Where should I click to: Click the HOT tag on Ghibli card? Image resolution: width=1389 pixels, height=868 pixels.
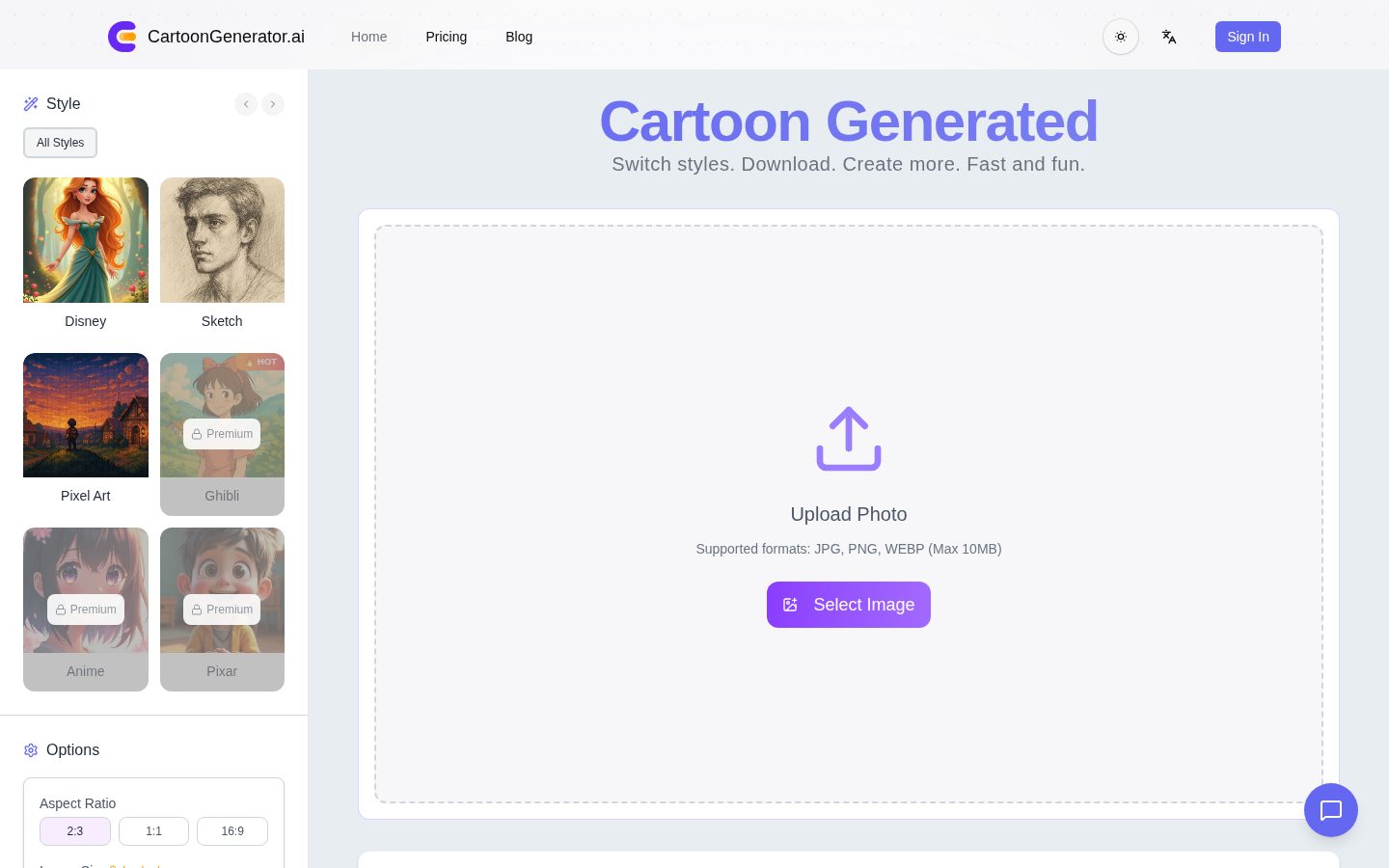point(261,362)
